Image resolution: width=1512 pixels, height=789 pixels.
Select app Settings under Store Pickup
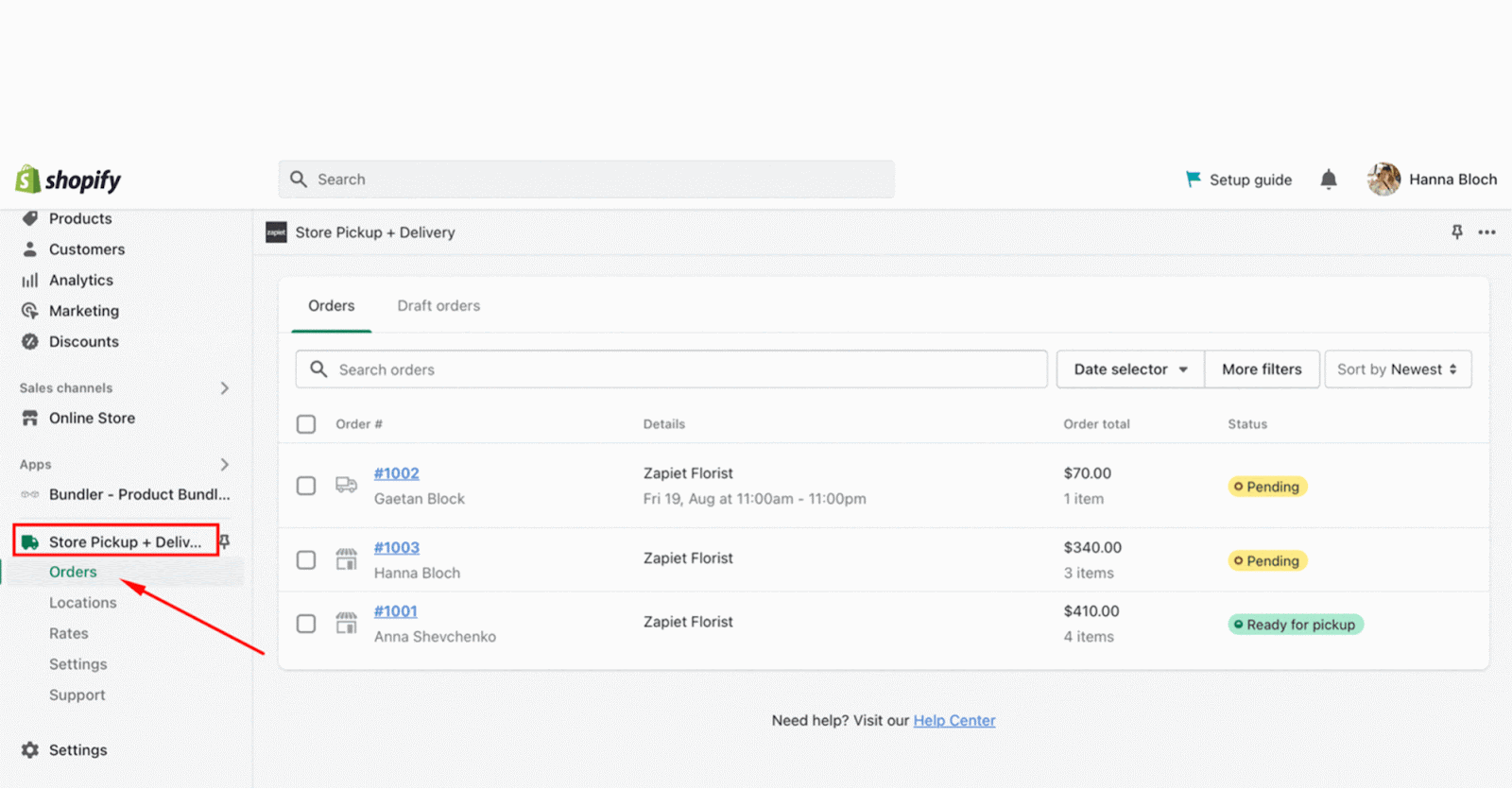[x=78, y=664]
